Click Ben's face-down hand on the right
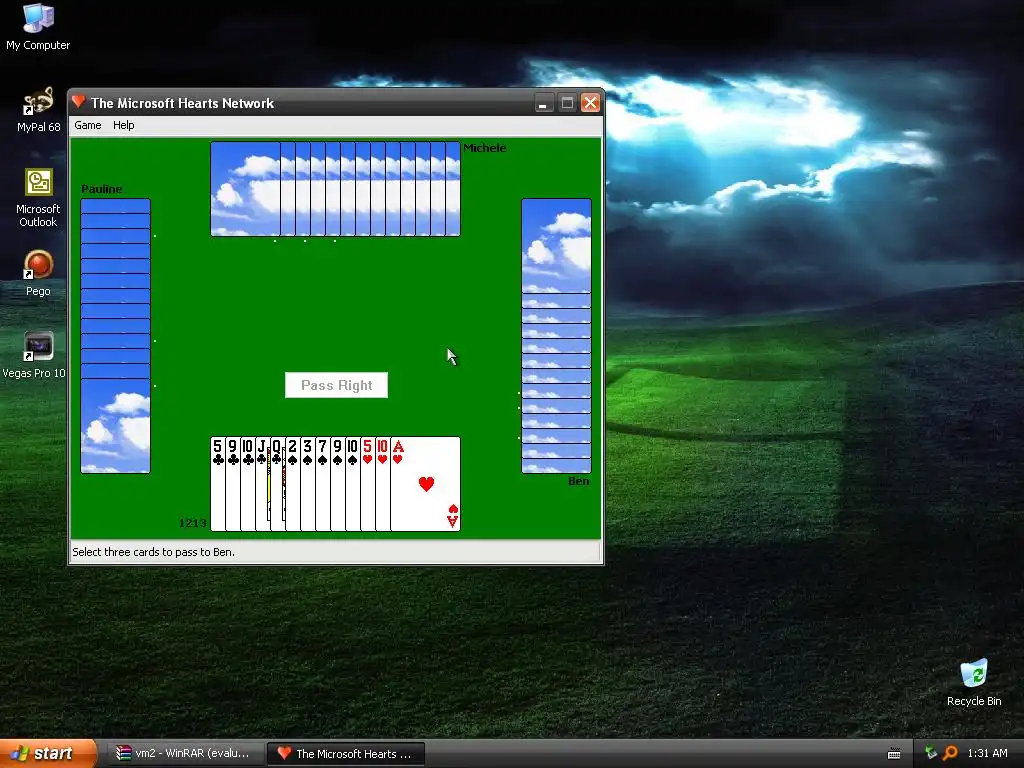Screen dimensions: 1024x768 coord(556,336)
